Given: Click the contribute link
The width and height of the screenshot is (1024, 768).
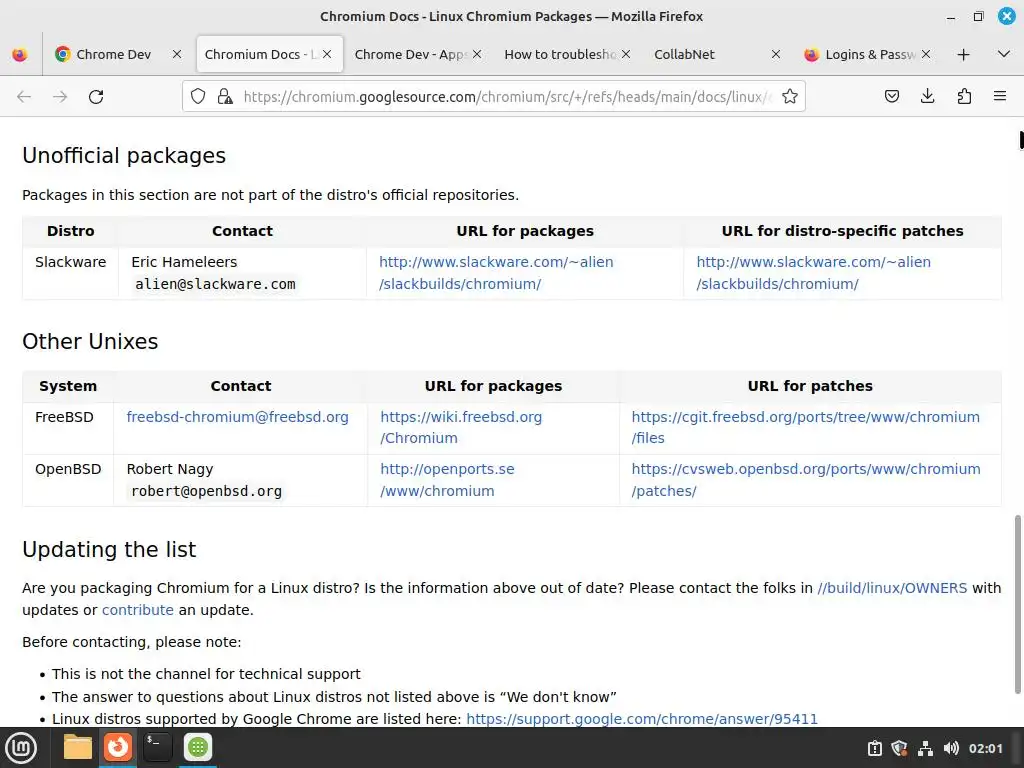Looking at the screenshot, I should point(138,610).
